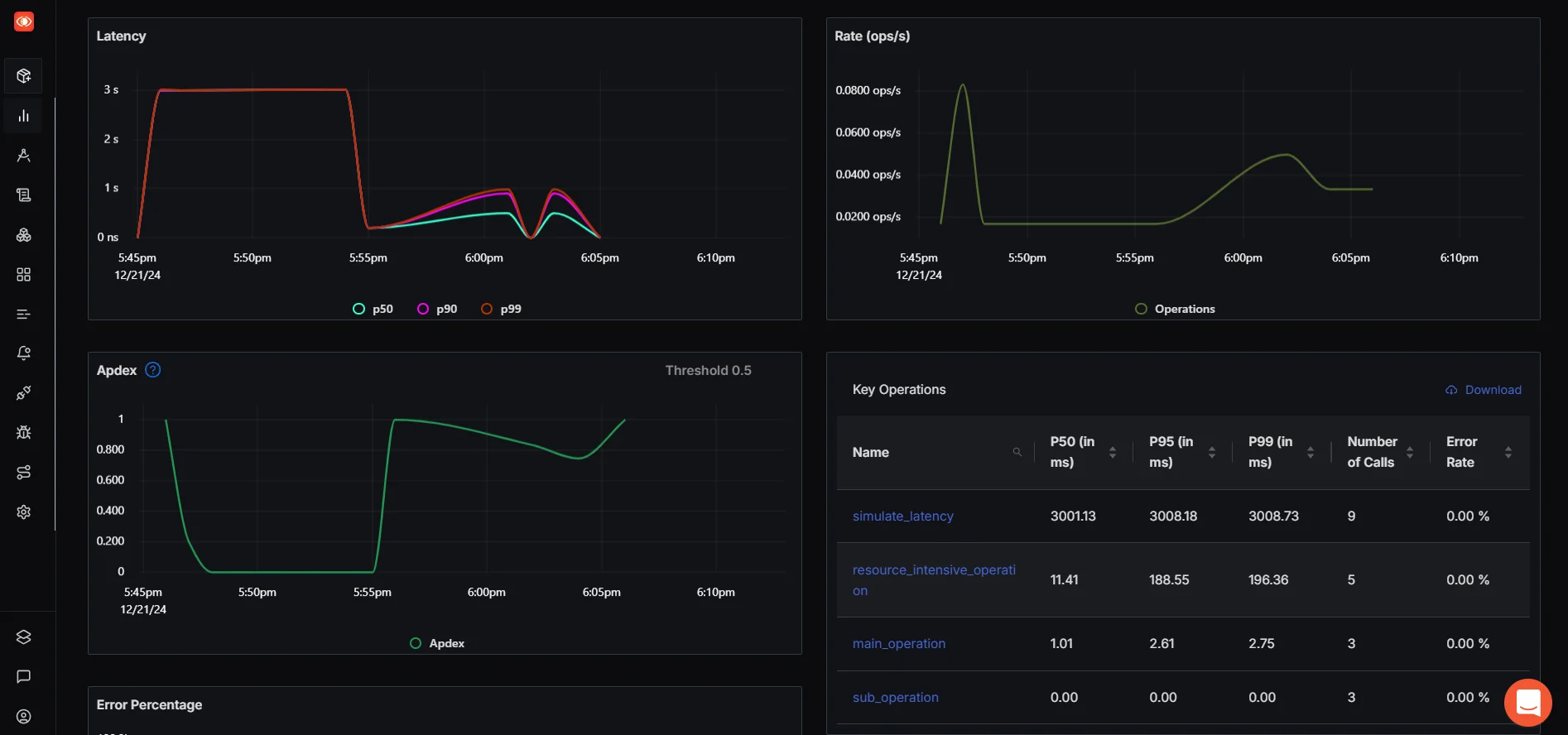Click Apdex help question mark icon

[x=153, y=370]
